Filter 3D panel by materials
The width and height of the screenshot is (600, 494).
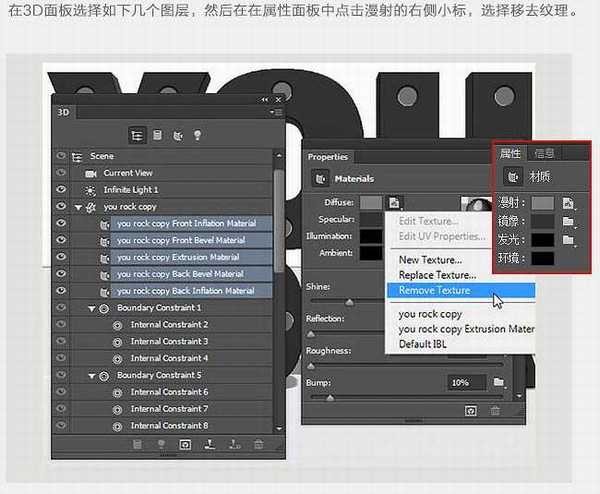pos(178,134)
